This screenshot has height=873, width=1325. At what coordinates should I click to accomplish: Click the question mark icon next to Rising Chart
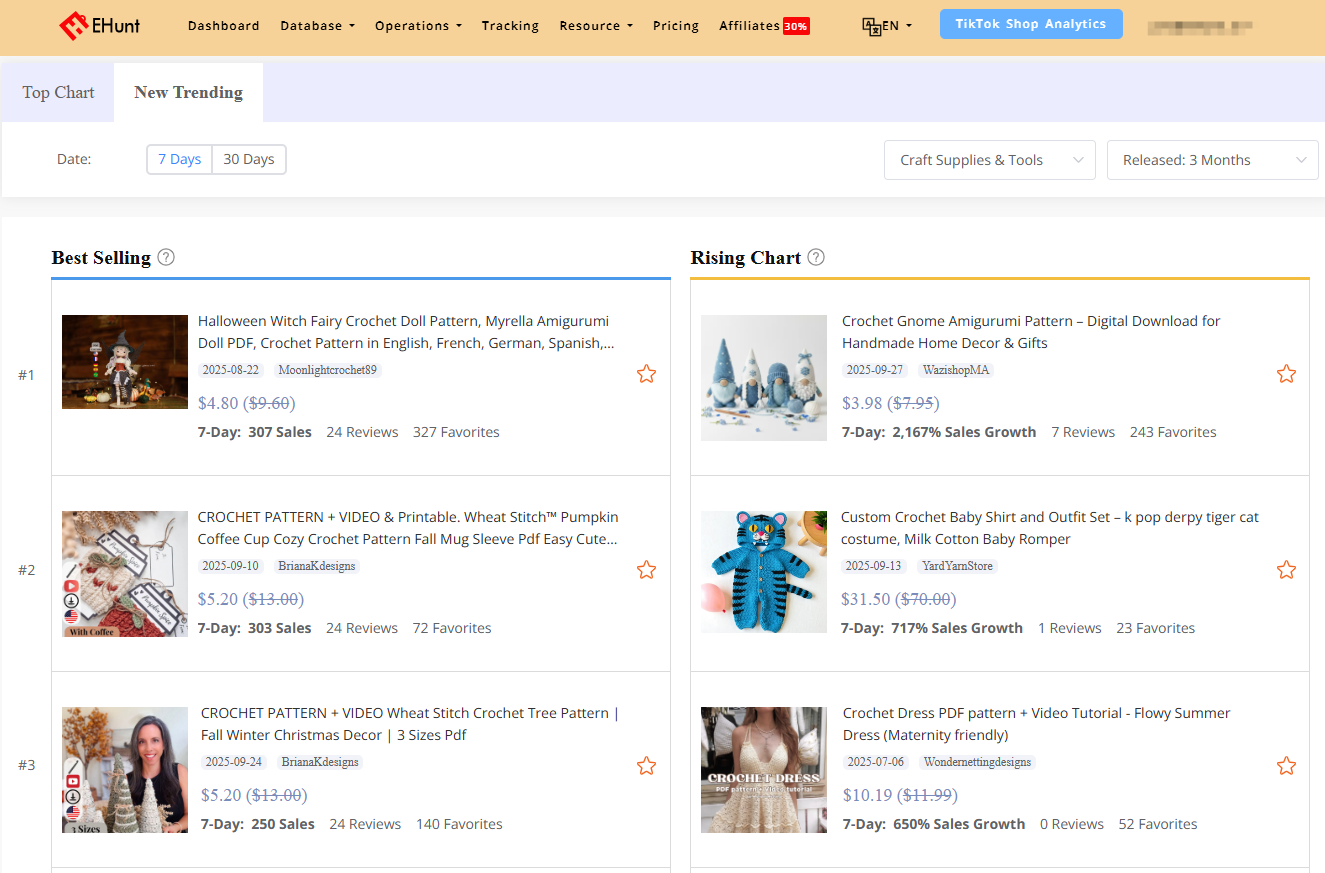[x=816, y=257]
